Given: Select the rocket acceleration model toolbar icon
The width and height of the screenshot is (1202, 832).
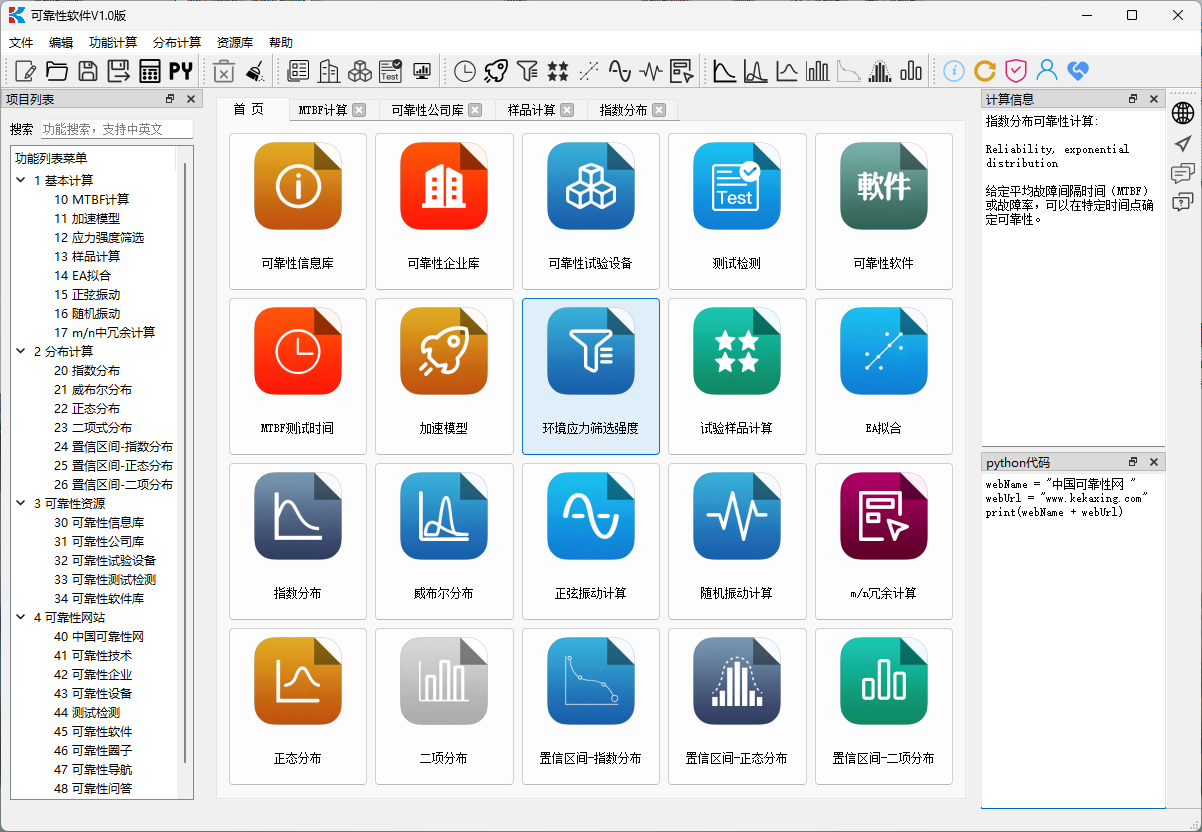Looking at the screenshot, I should 494,70.
